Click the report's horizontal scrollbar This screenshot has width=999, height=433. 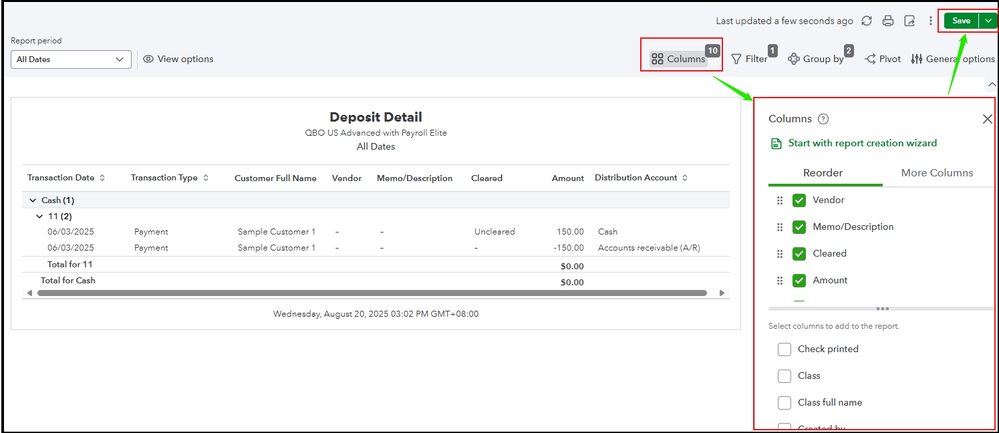pos(370,293)
